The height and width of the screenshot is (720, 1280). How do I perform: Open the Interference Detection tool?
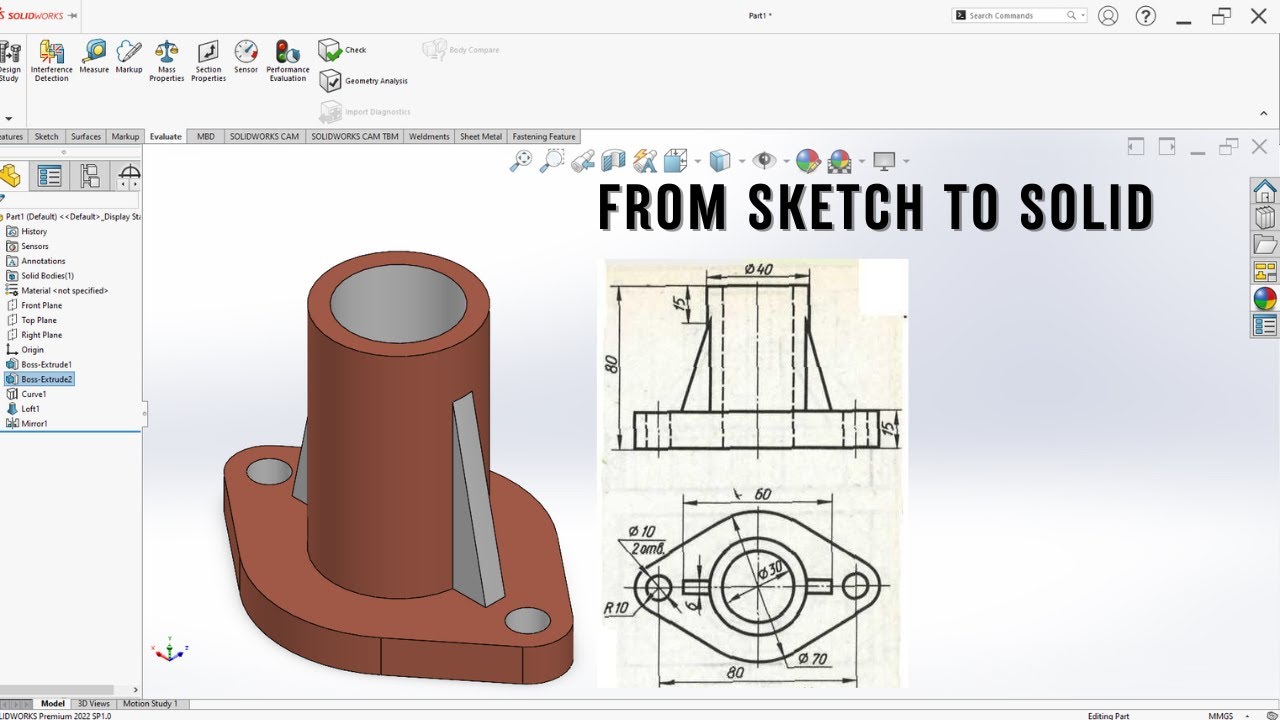(x=51, y=61)
